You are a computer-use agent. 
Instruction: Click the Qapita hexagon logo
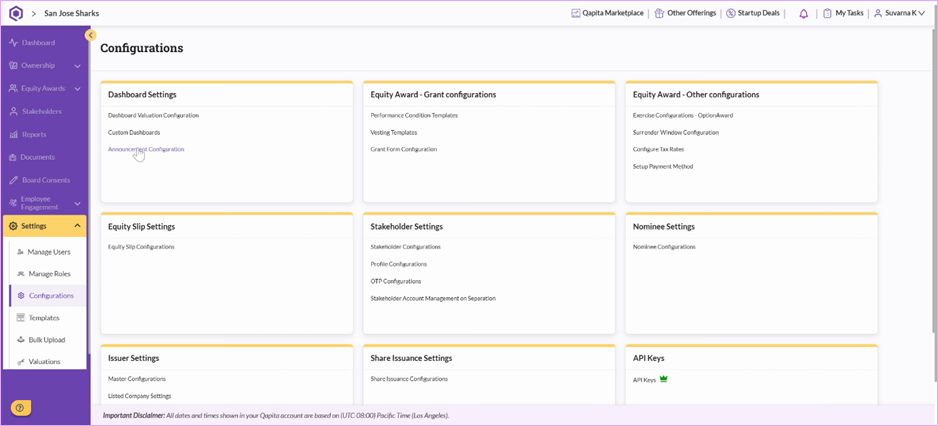[x=16, y=13]
